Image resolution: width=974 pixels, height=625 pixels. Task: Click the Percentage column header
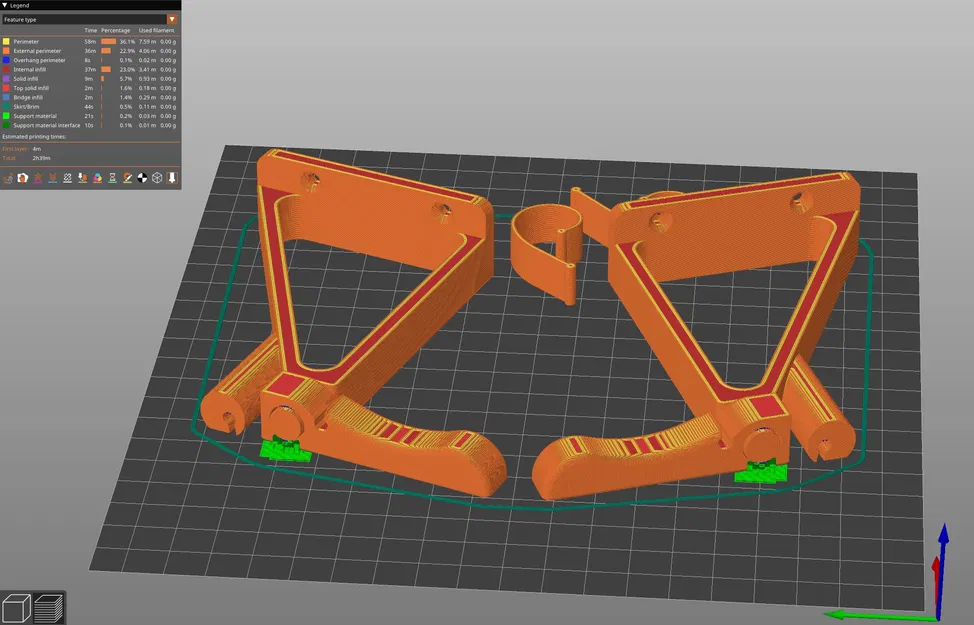[116, 30]
